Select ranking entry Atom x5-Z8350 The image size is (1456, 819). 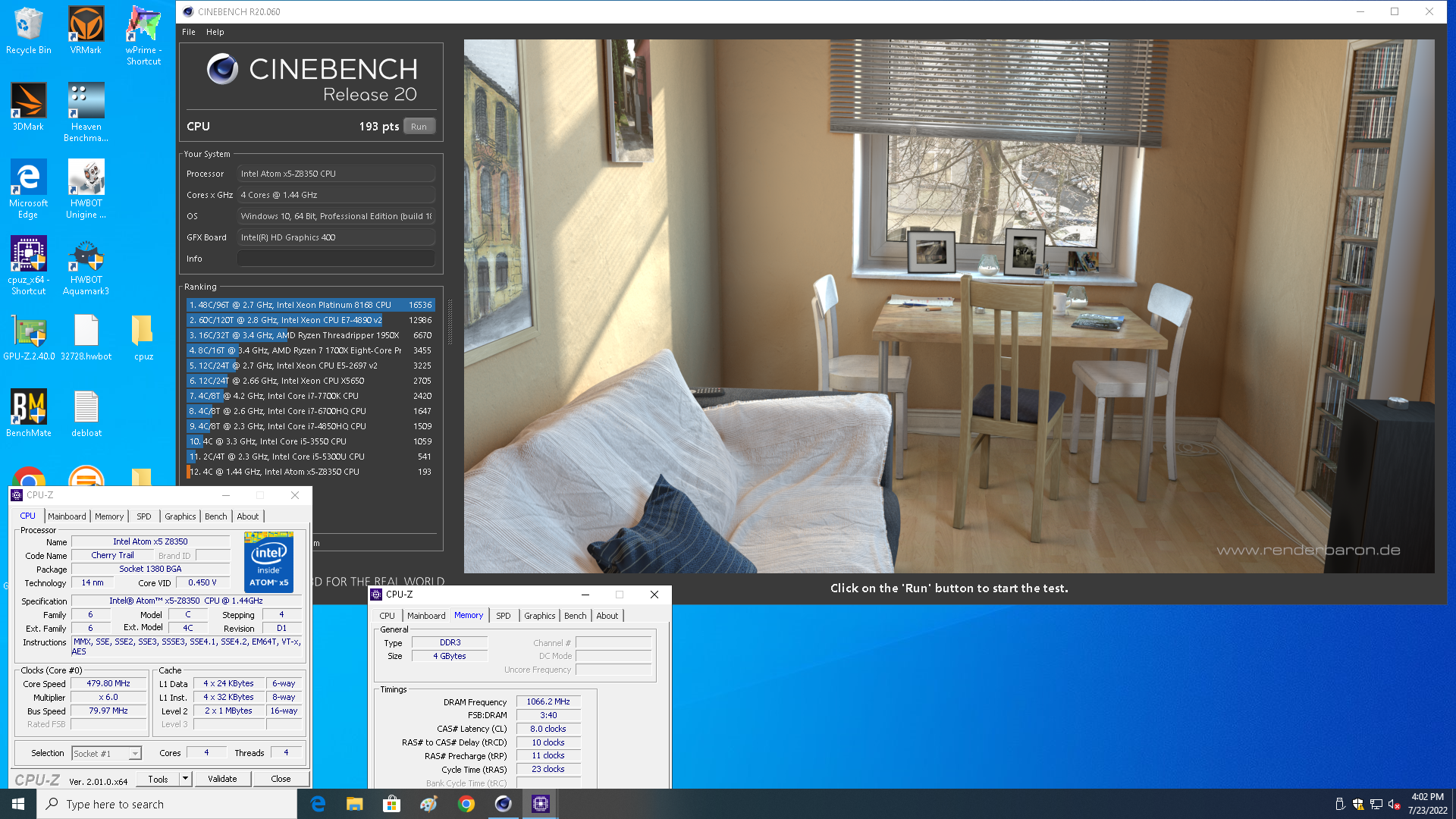point(310,472)
